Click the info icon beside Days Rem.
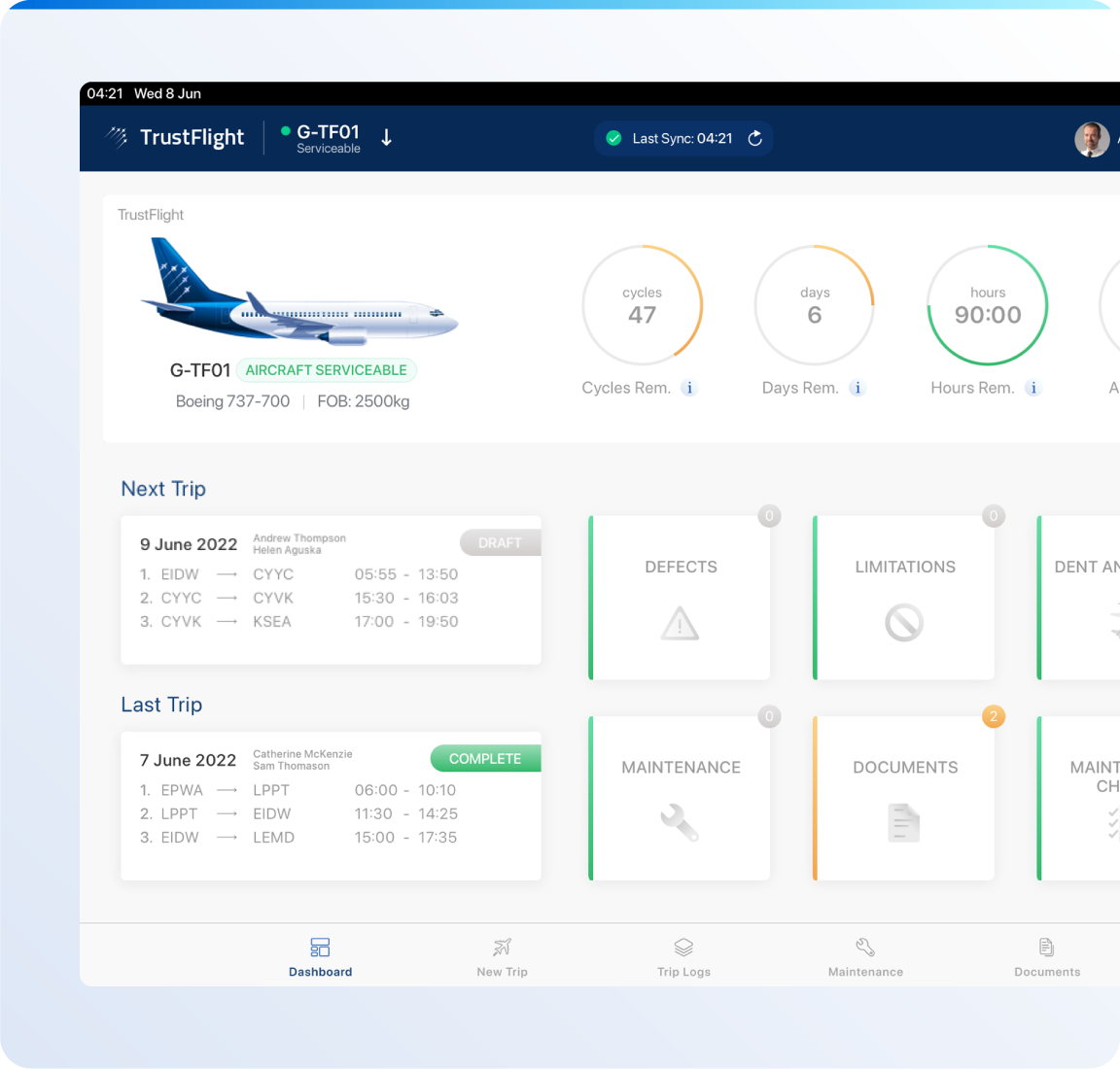 coord(857,388)
